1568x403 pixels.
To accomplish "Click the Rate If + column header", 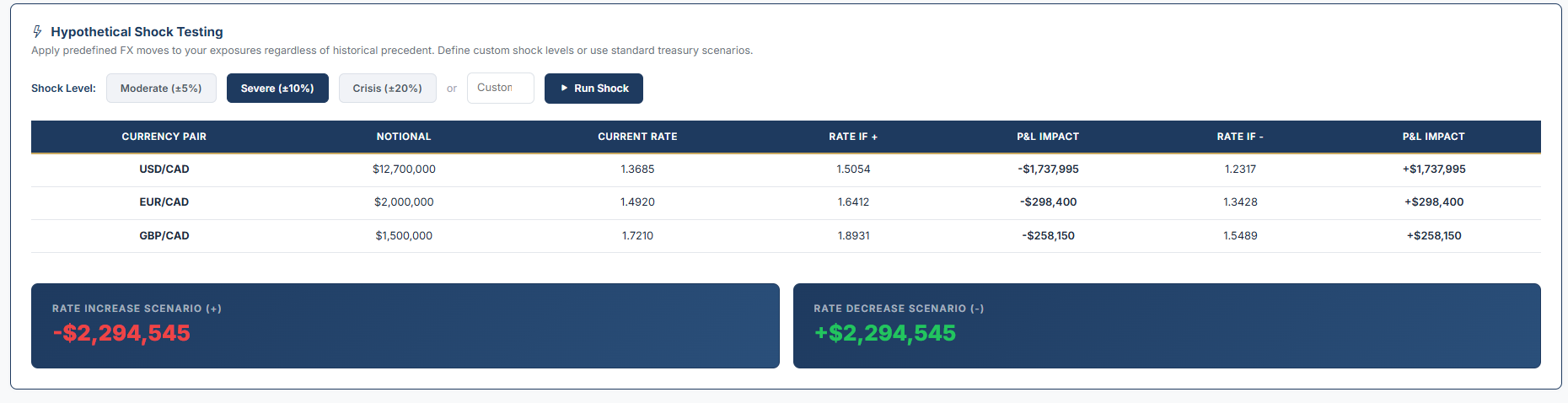I will tap(853, 137).
